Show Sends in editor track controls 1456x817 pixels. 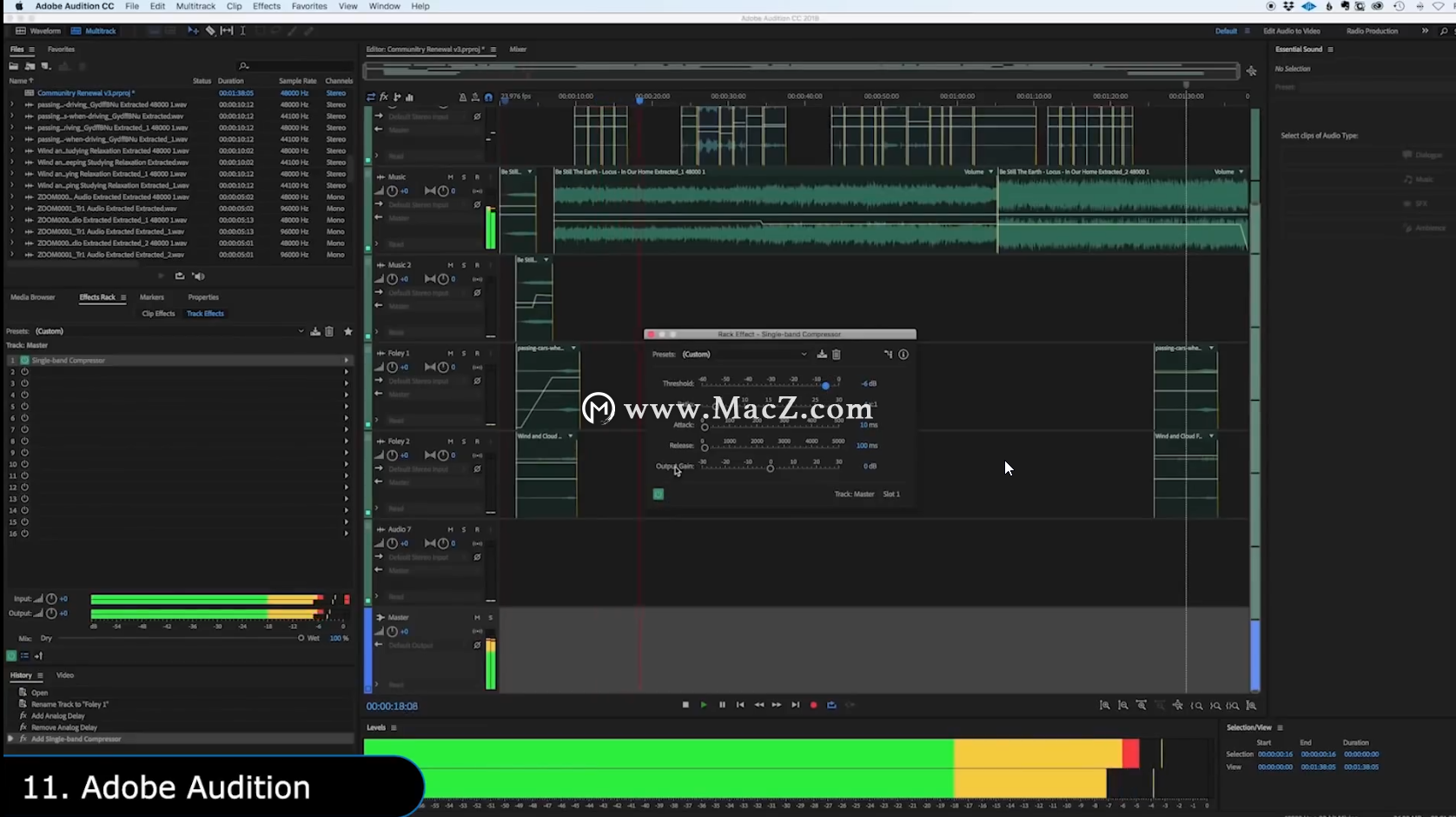pos(397,97)
